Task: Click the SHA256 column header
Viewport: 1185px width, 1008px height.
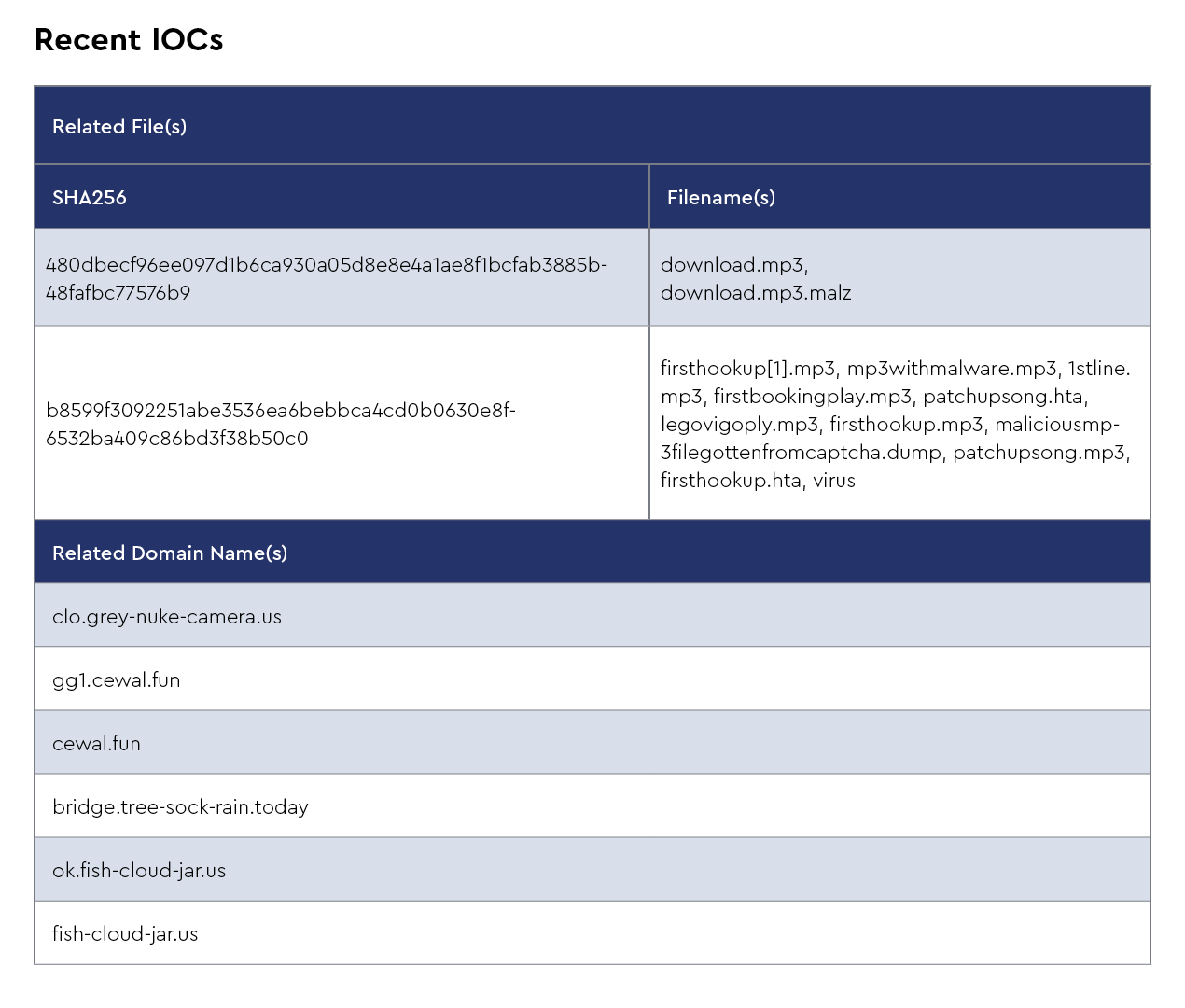Action: pos(90,198)
